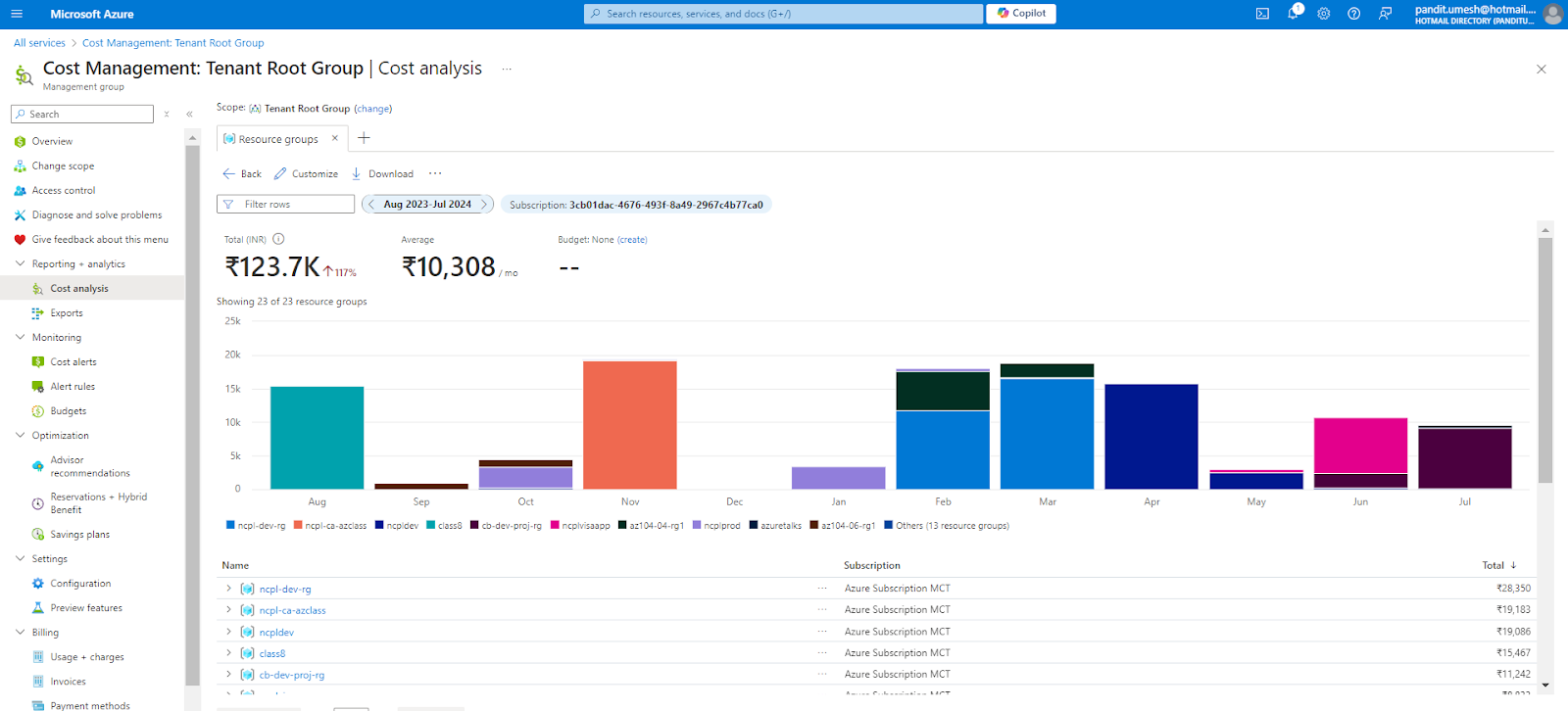Expand the ncpl-dev-rg row
Screen dimensions: 1568x711
coord(229,589)
